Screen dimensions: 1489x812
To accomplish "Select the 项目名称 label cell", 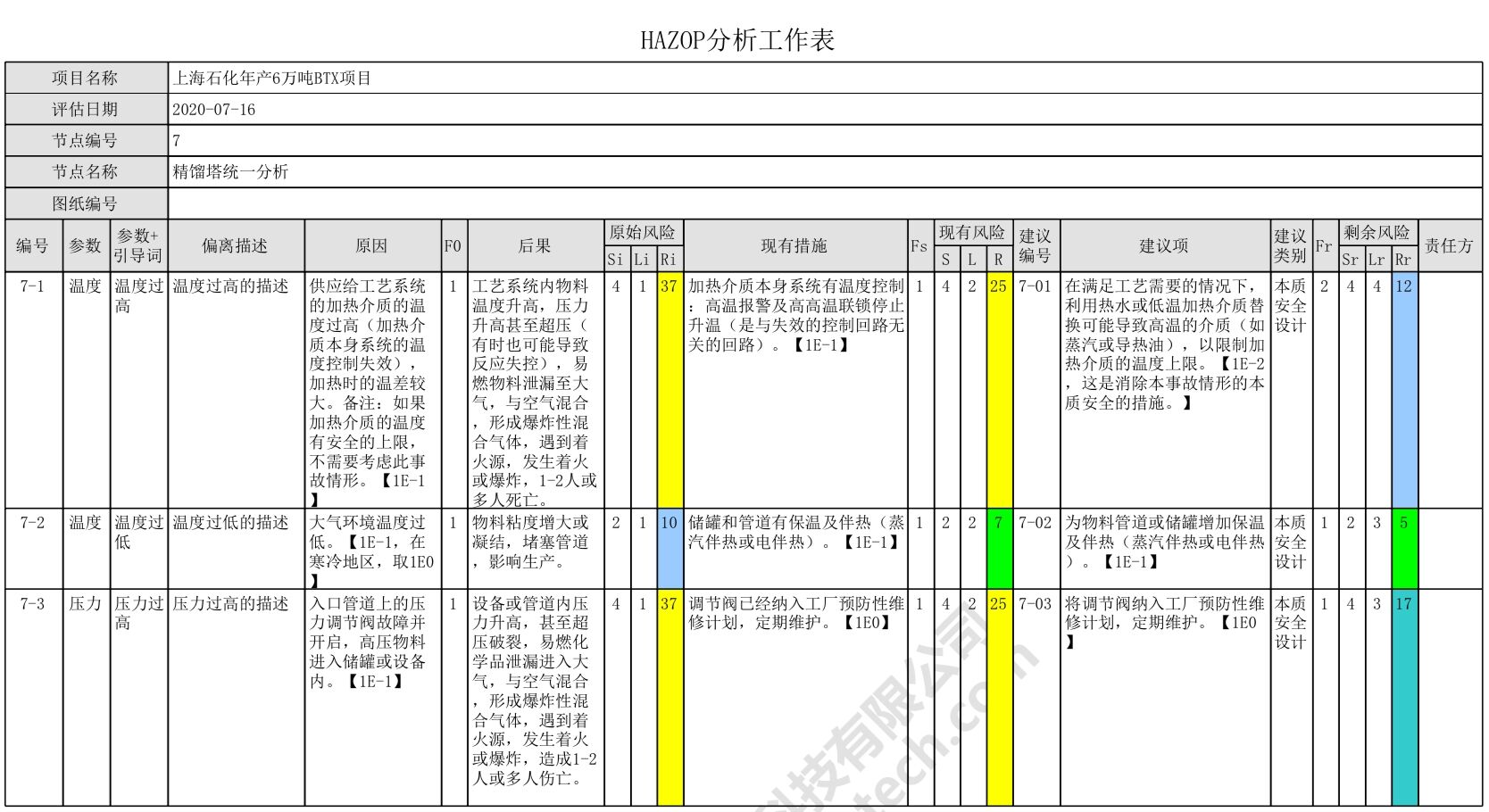I will 86,79.
